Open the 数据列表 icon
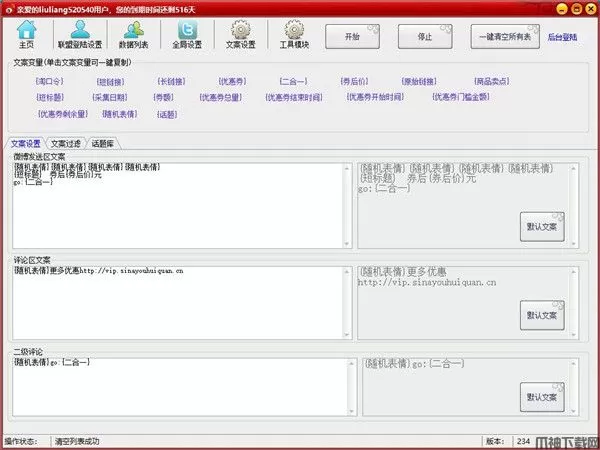Viewport: 600px width, 450px height. [134, 34]
